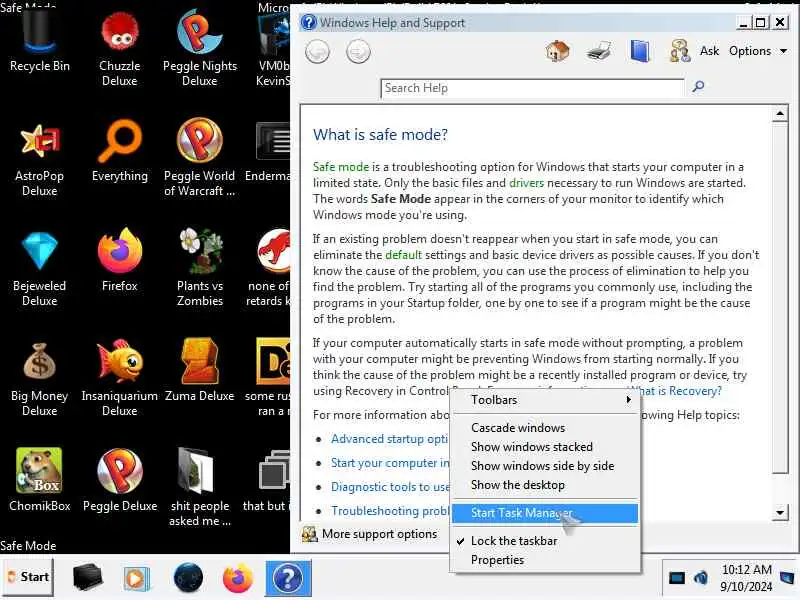Open Plants vs Zombies icon
This screenshot has height=600, width=800.
click(x=199, y=268)
